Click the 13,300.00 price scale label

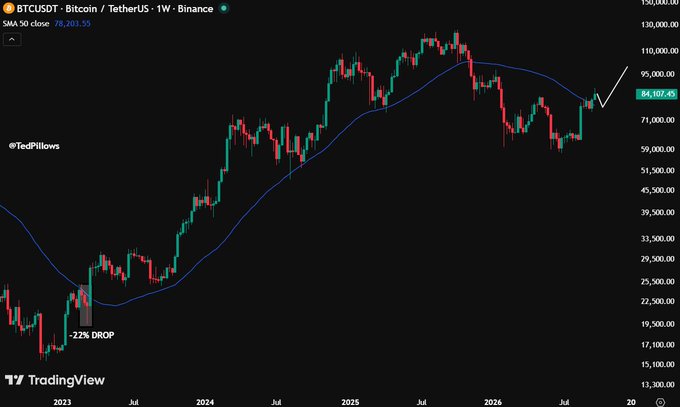point(659,384)
